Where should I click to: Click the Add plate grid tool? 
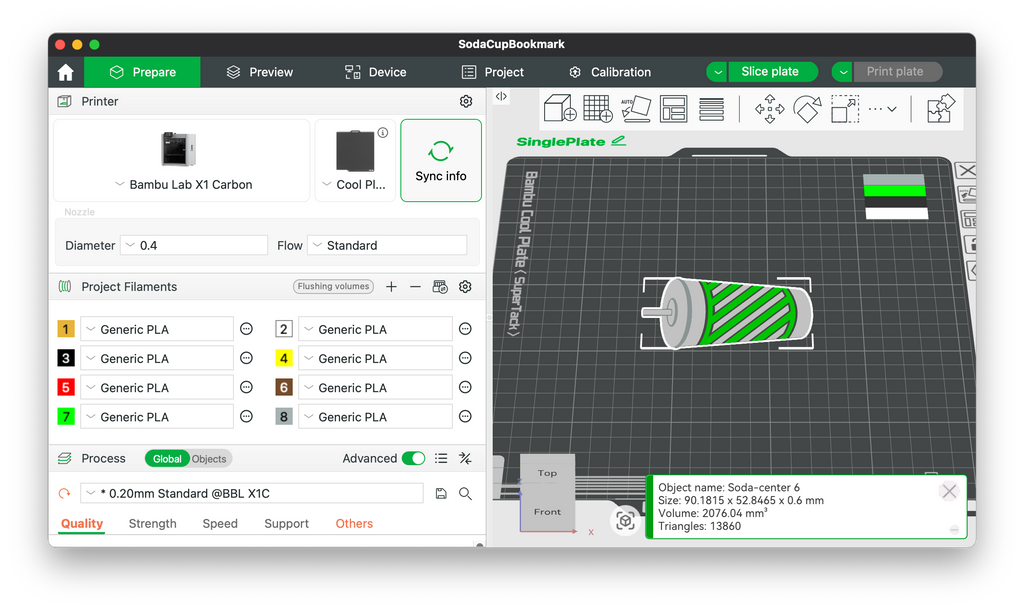pos(598,109)
